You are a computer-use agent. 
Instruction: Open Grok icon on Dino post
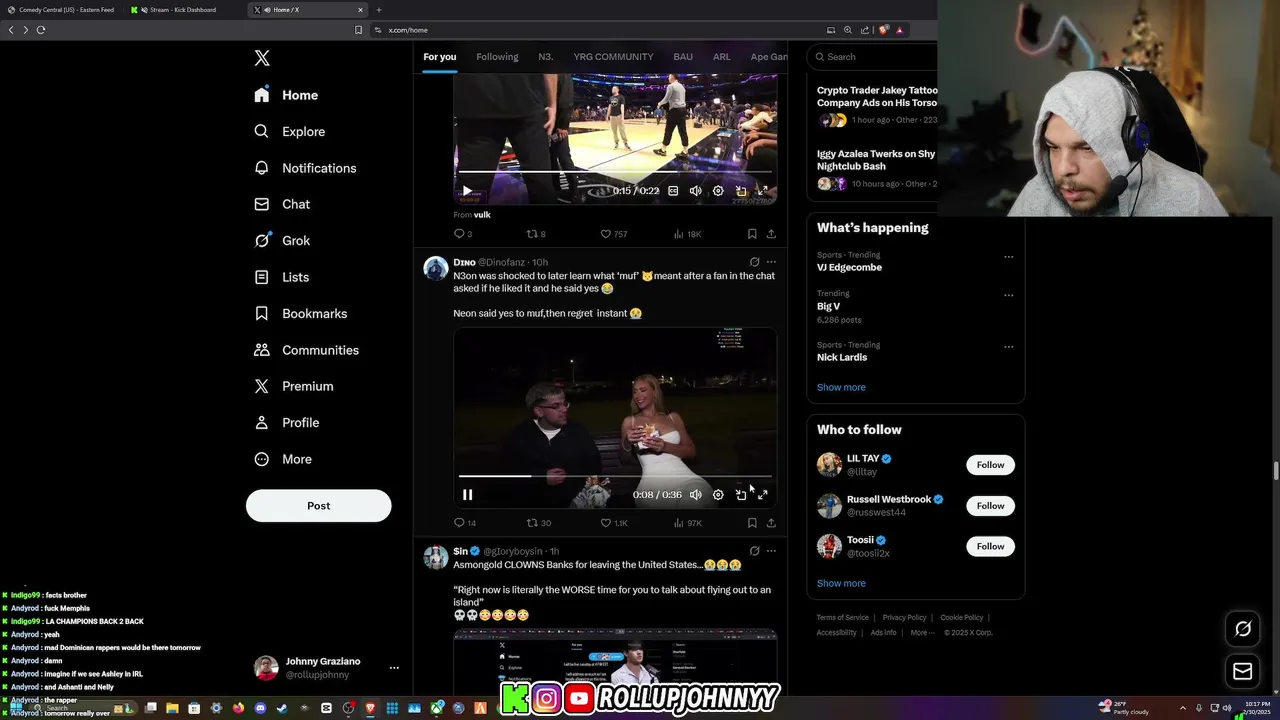(754, 262)
